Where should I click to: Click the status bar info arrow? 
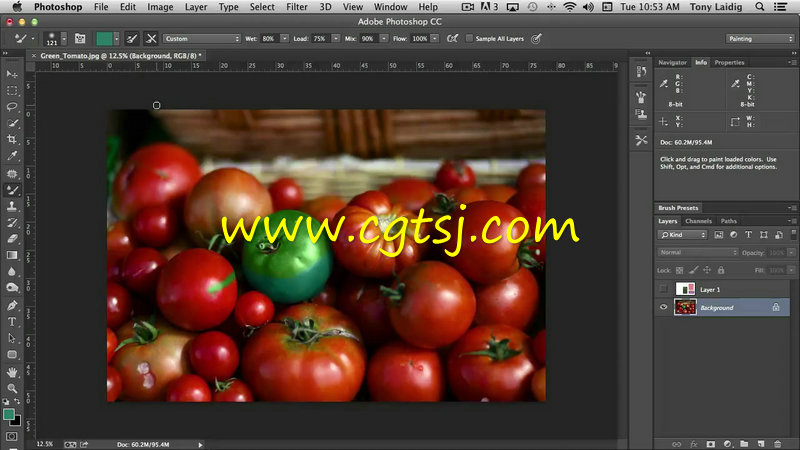coord(200,445)
